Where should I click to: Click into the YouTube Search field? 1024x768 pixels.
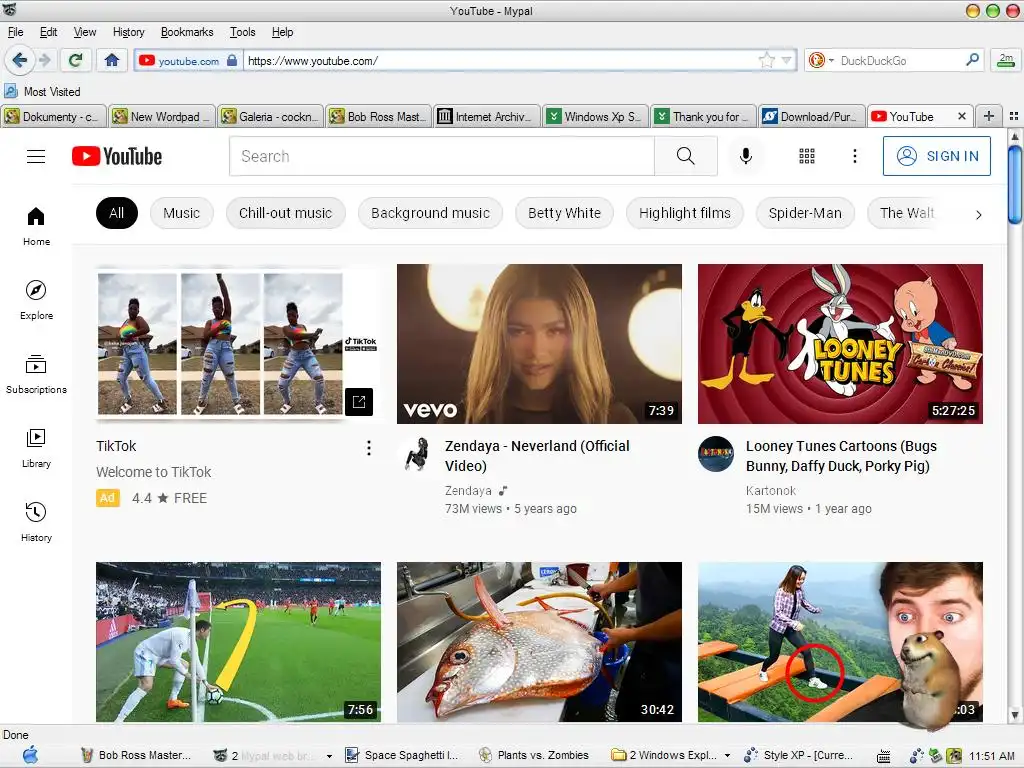[441, 156]
